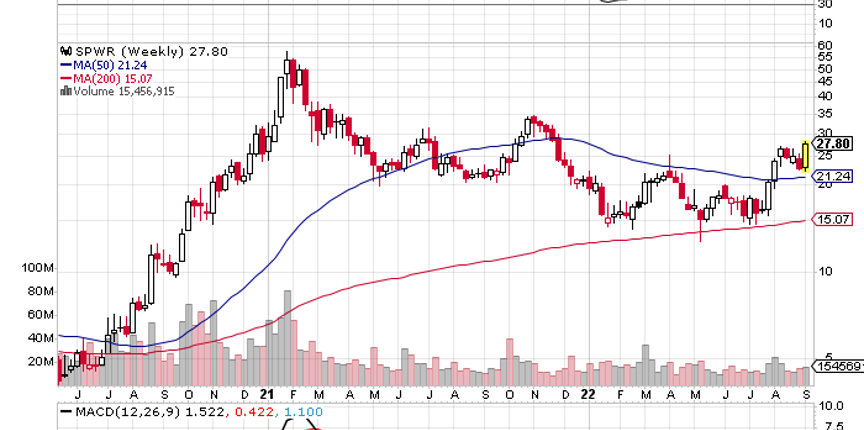Click the MACD legend line marker
The image size is (864, 430).
[65, 412]
